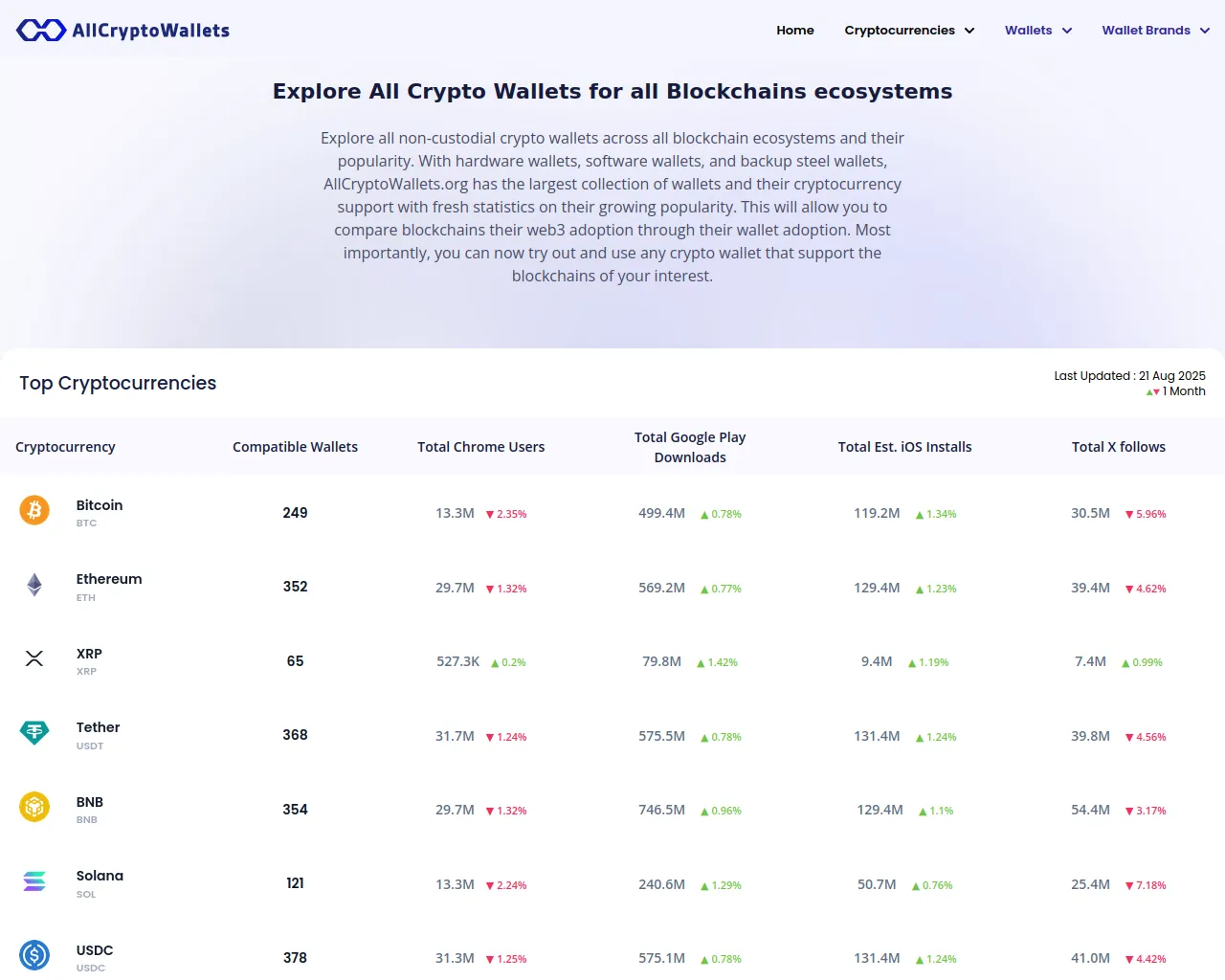Click the Tether USDT icon
The height and width of the screenshot is (980, 1225).
tap(34, 733)
